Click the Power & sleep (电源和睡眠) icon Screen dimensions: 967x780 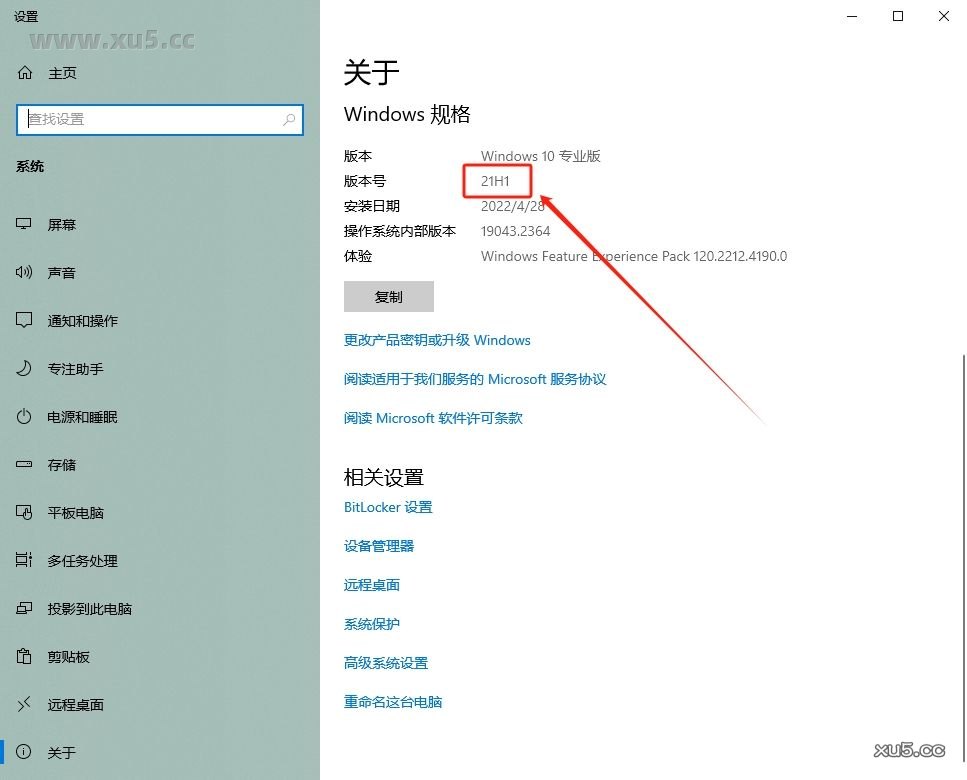(x=25, y=417)
